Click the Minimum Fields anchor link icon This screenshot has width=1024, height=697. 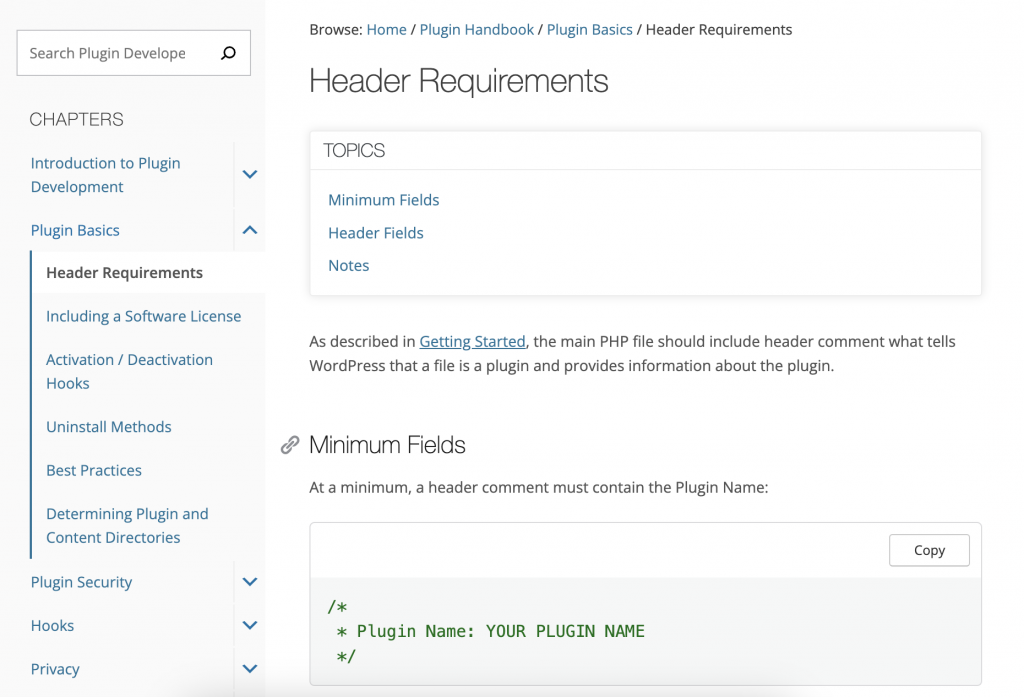tap(290, 445)
